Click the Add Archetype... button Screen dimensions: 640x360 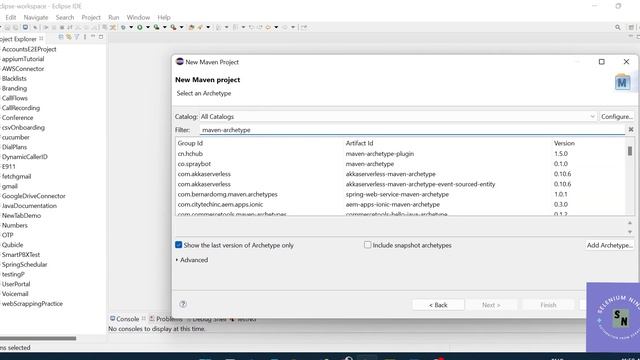[609, 245]
